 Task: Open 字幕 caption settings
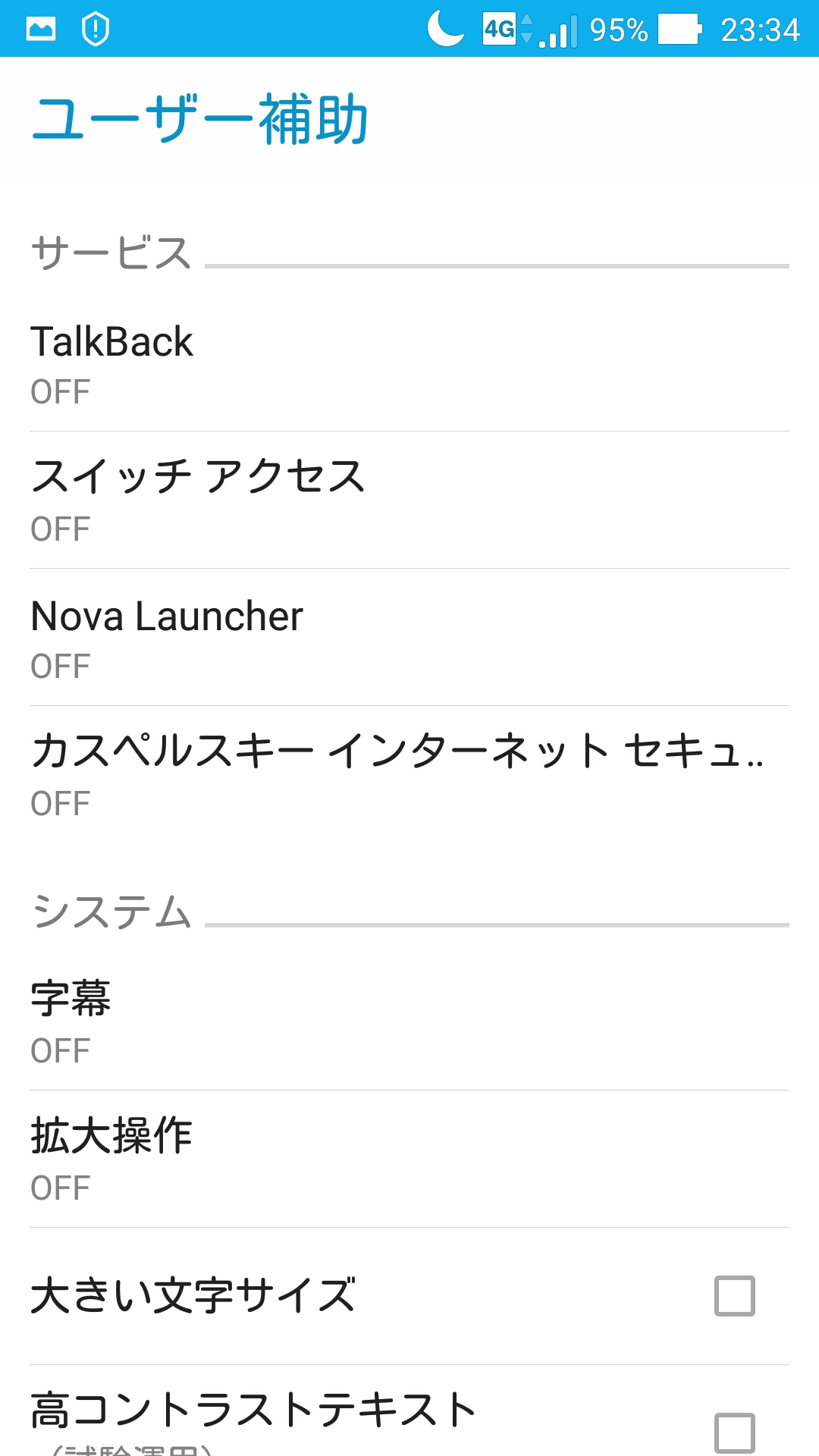[409, 1022]
